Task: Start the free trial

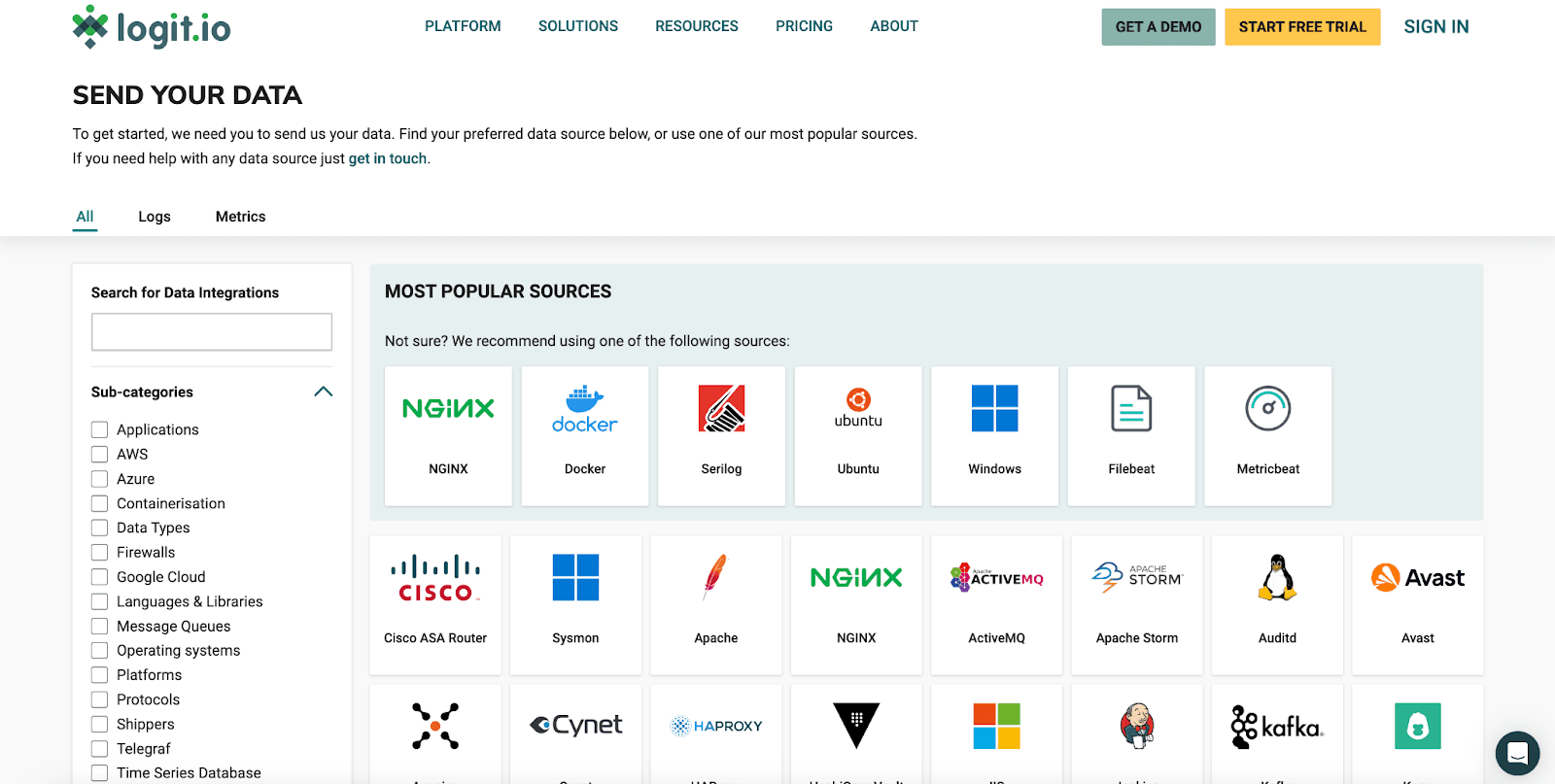Action: pos(1302,27)
